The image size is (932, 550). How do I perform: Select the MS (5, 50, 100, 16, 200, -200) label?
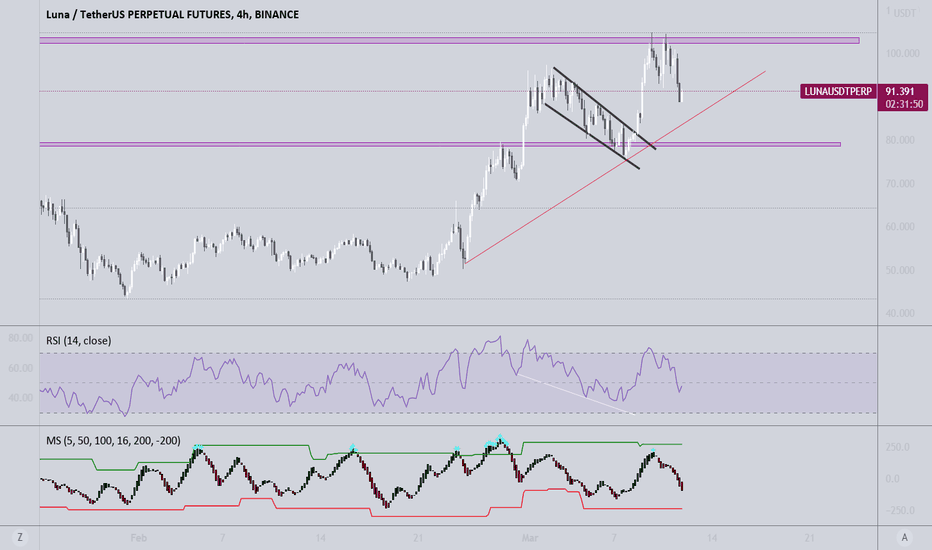pos(113,441)
